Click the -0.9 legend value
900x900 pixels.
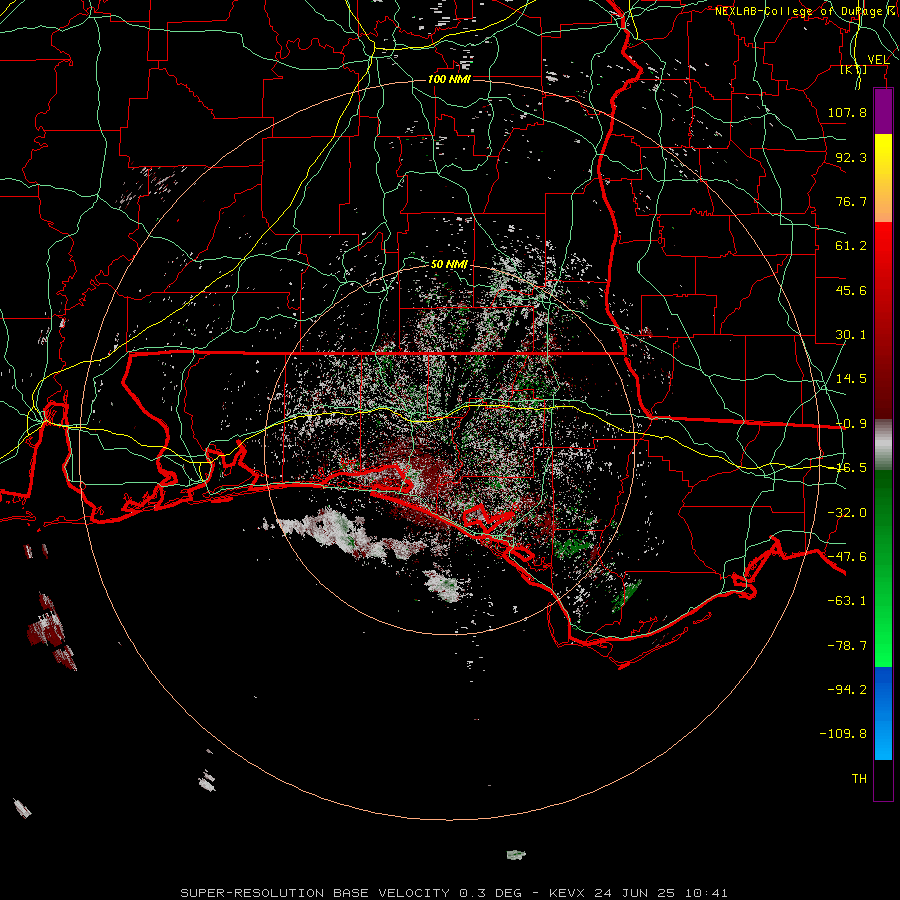tap(851, 424)
